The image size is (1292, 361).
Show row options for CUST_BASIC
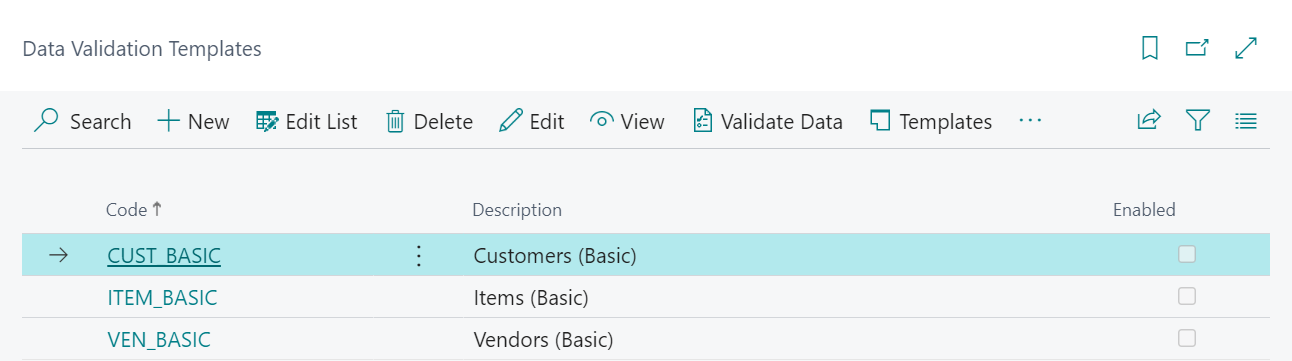click(x=419, y=256)
